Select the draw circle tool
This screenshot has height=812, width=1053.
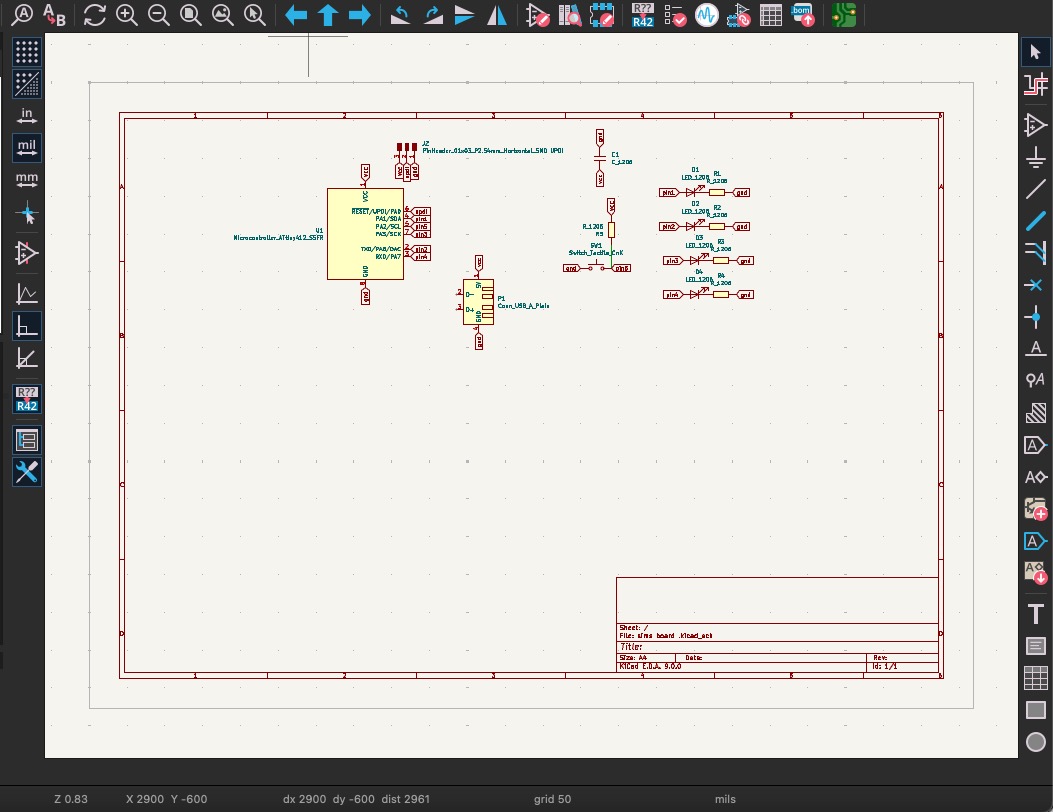pos(1036,741)
